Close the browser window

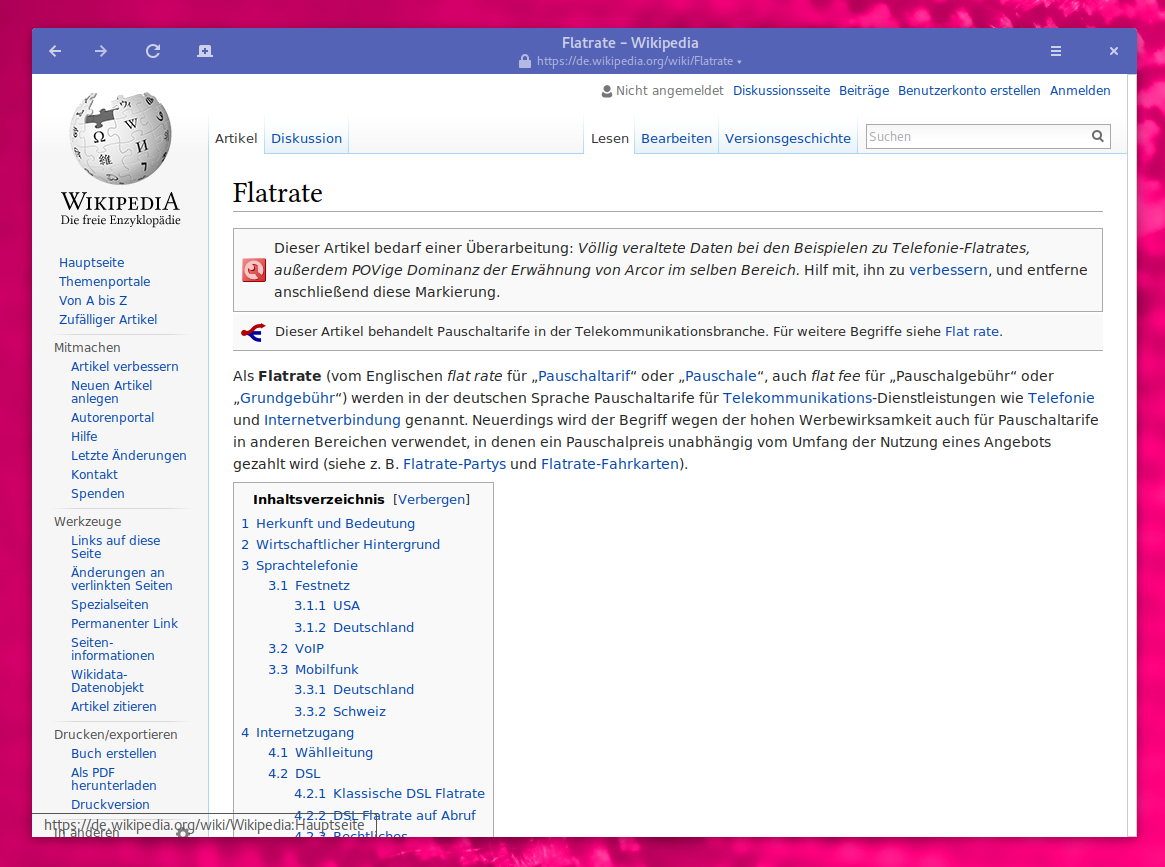[1114, 51]
